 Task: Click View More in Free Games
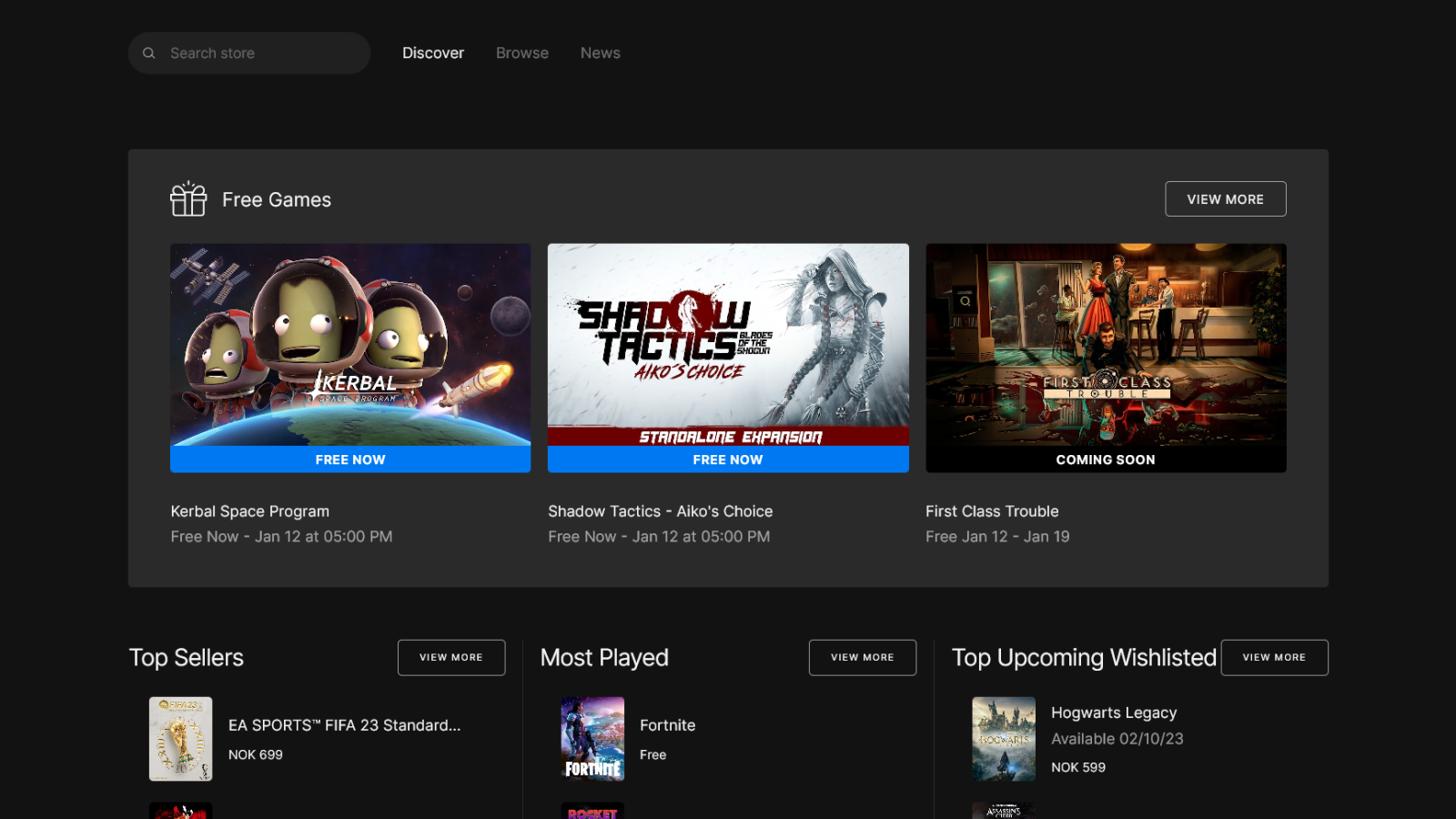click(1226, 199)
